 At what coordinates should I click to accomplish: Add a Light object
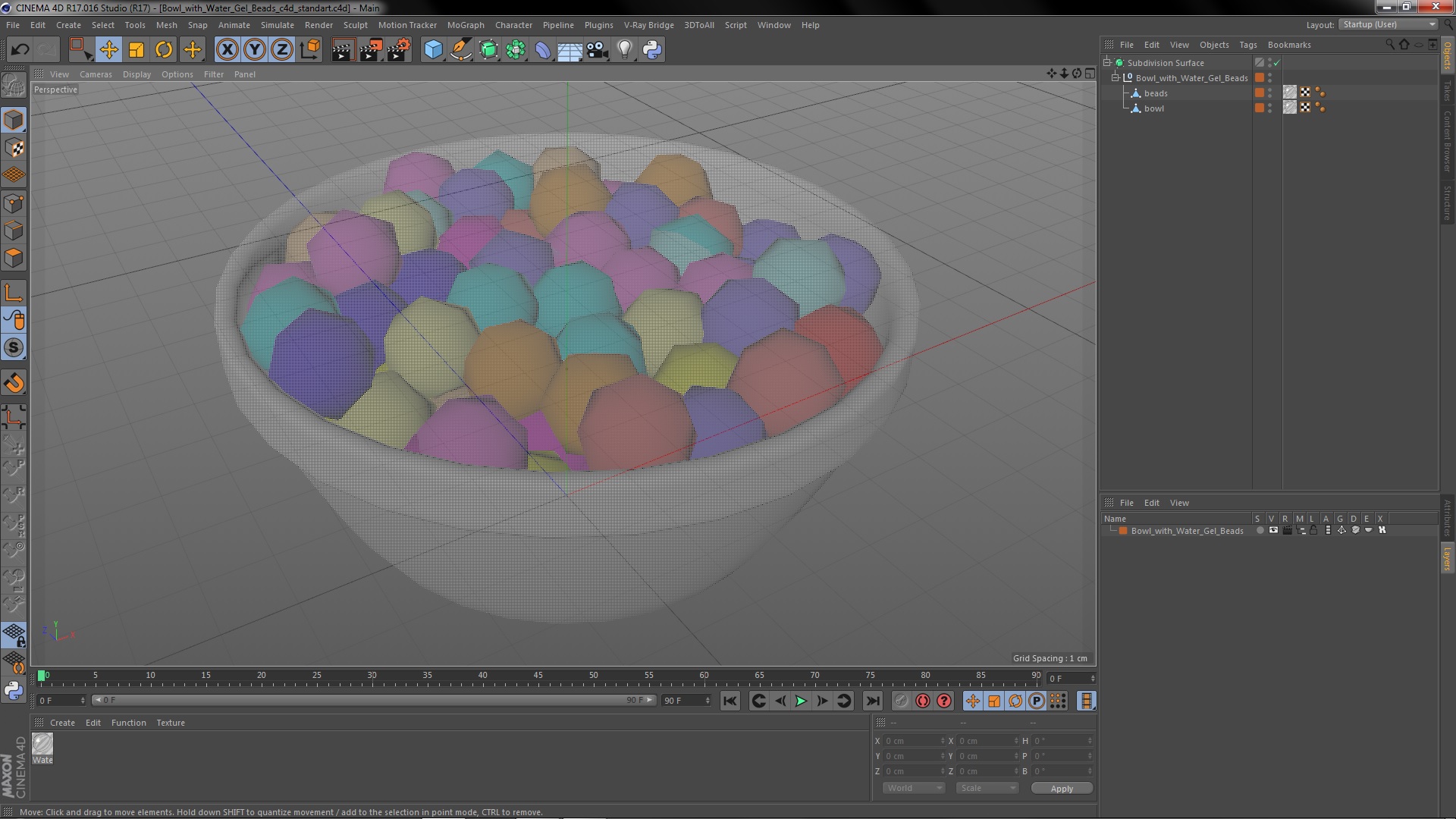624,50
